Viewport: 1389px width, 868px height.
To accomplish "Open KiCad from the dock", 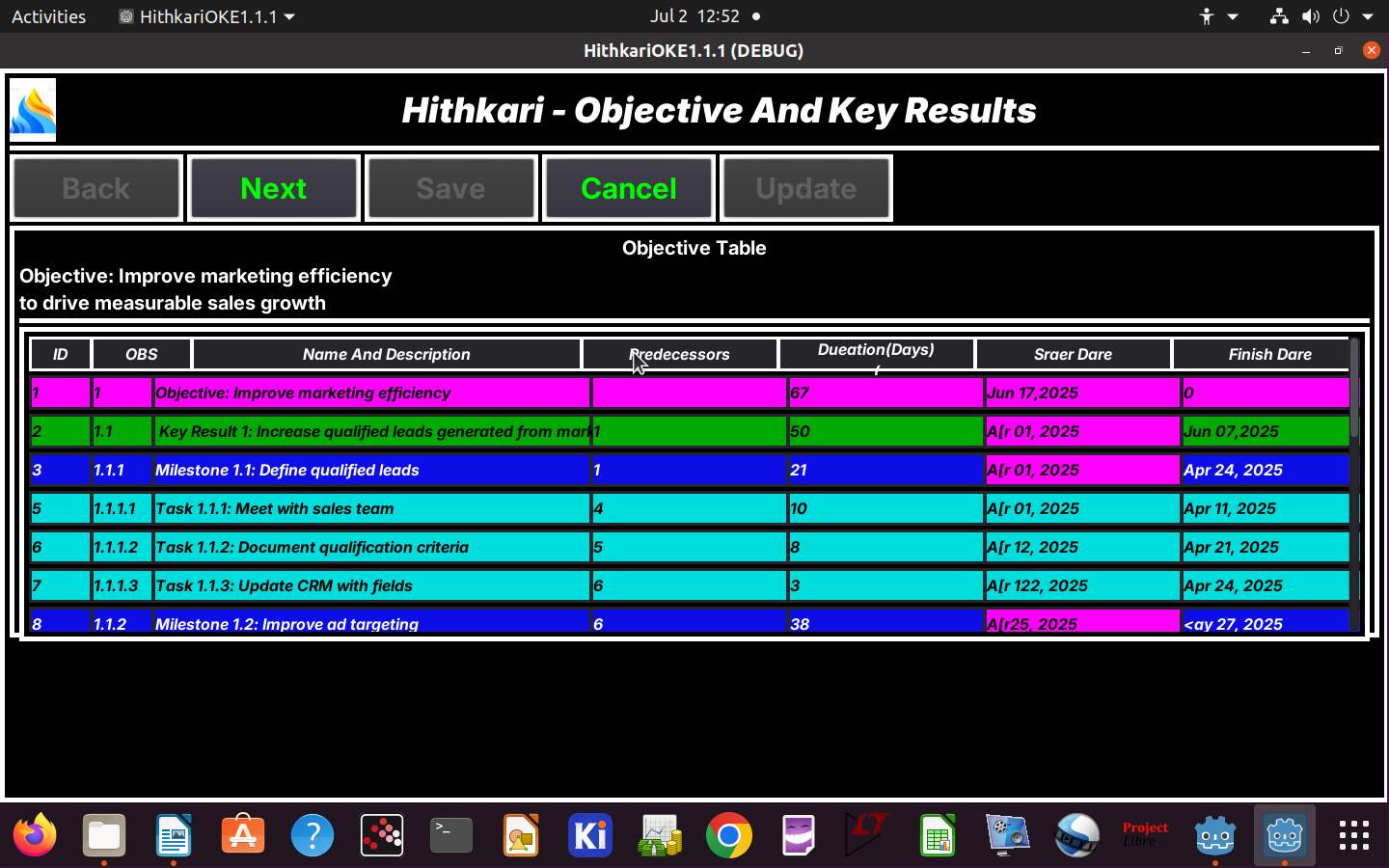I will [590, 835].
